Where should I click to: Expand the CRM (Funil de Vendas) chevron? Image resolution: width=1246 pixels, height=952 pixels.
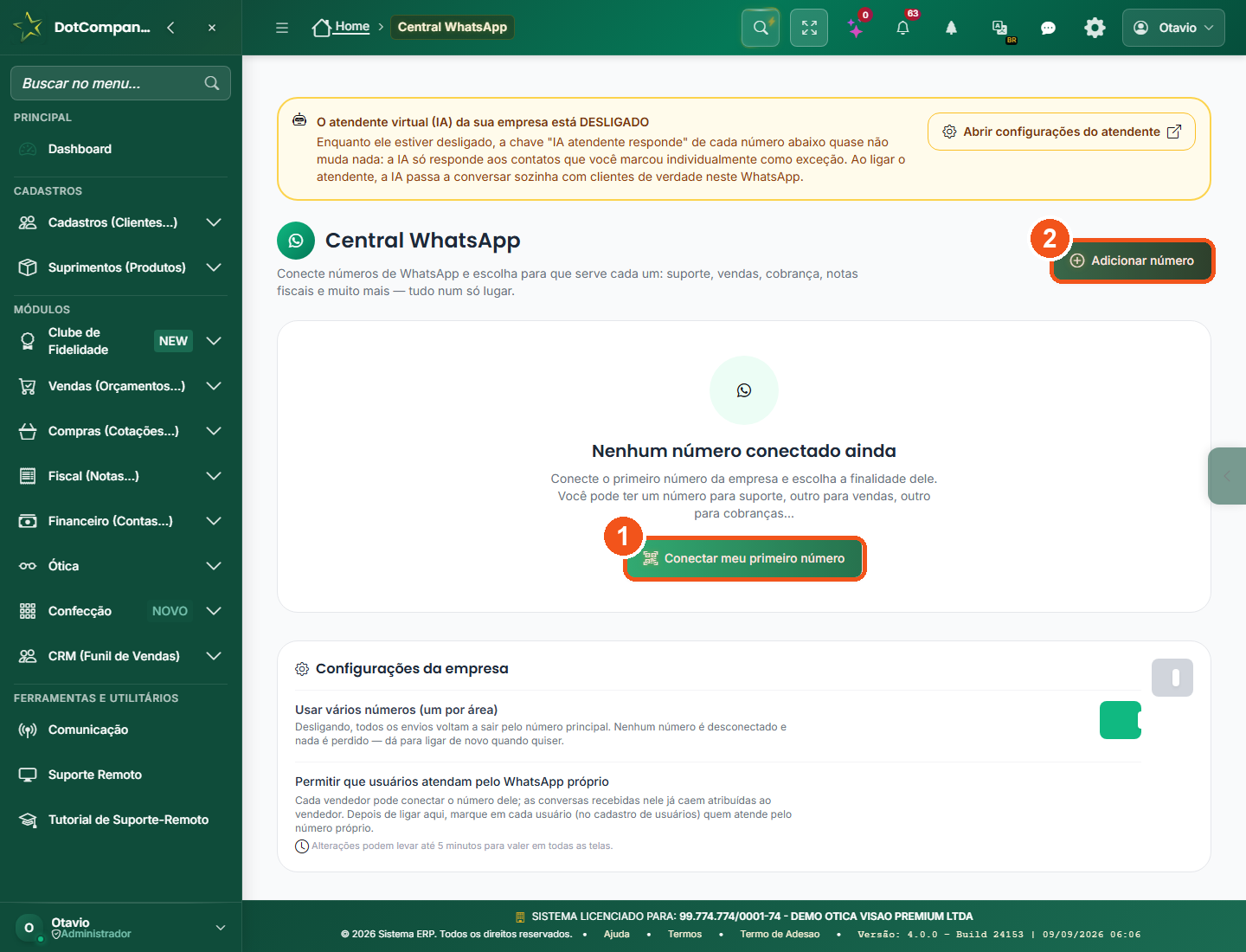point(214,656)
